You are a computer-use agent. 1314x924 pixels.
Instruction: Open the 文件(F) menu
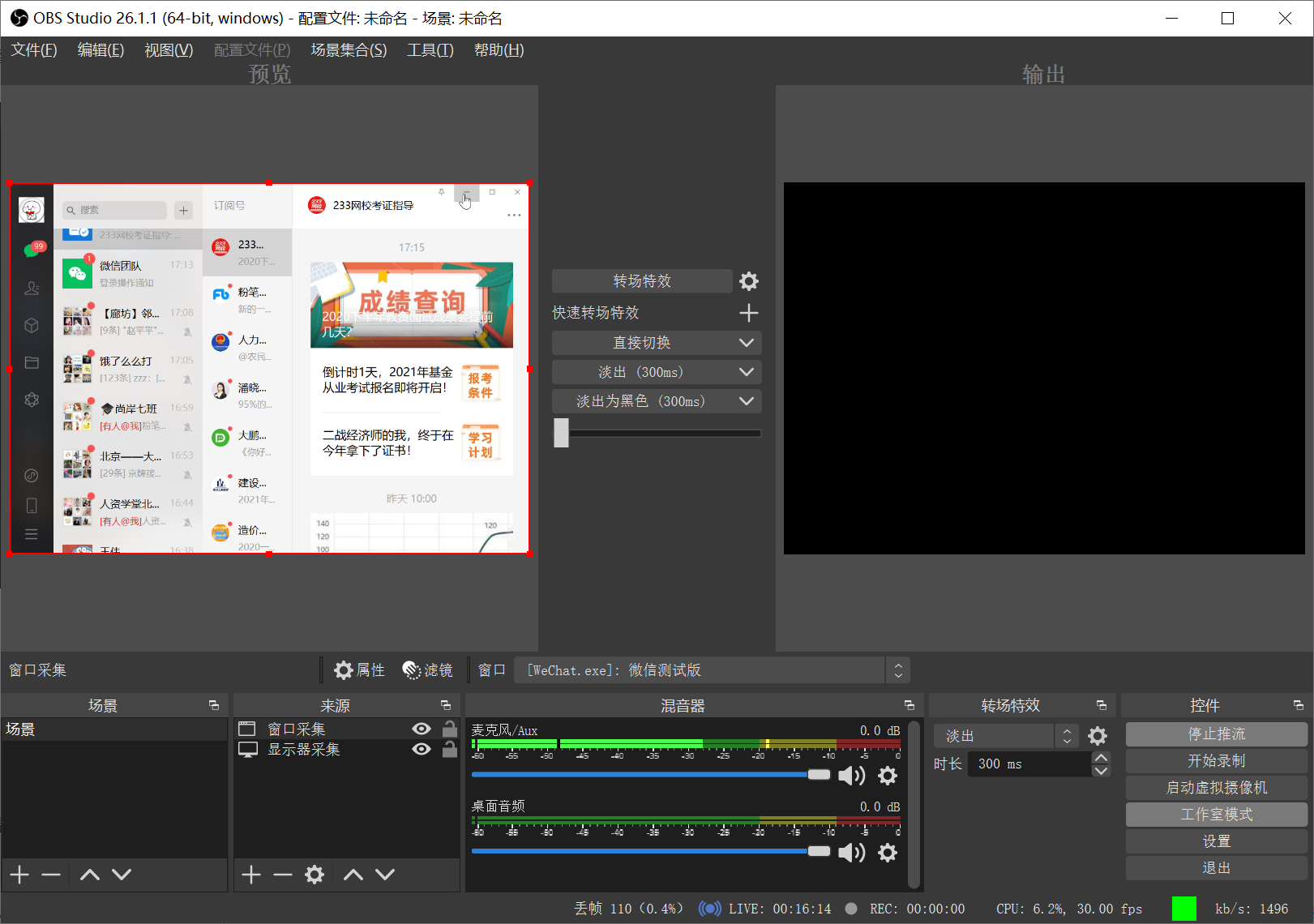34,50
